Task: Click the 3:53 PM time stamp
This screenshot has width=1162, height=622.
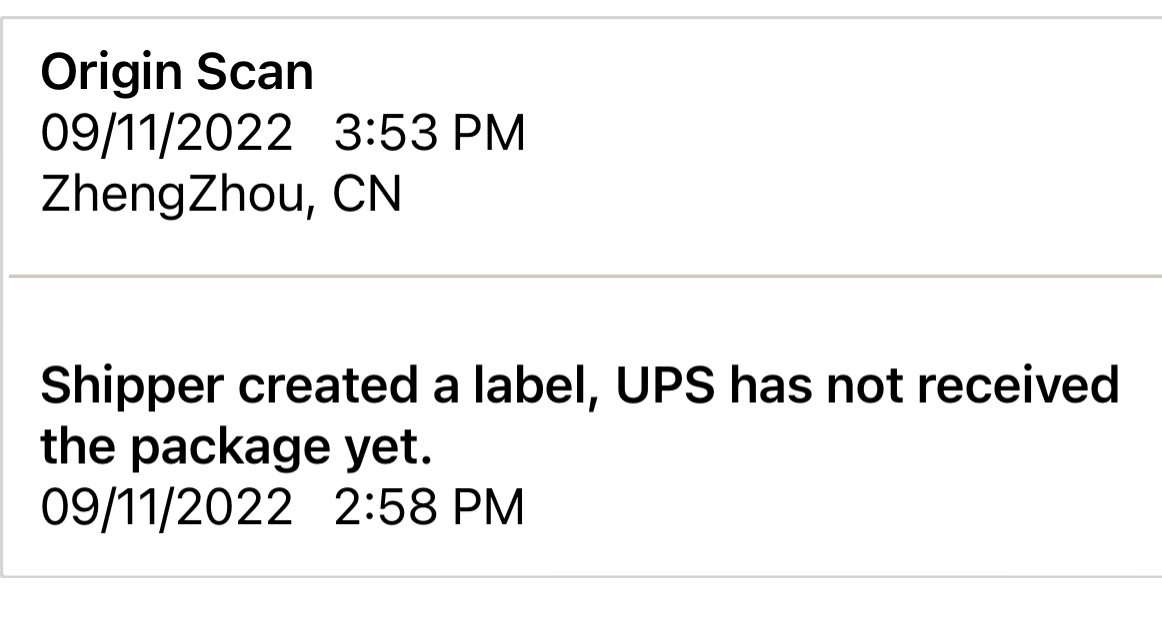Action: click(x=429, y=134)
